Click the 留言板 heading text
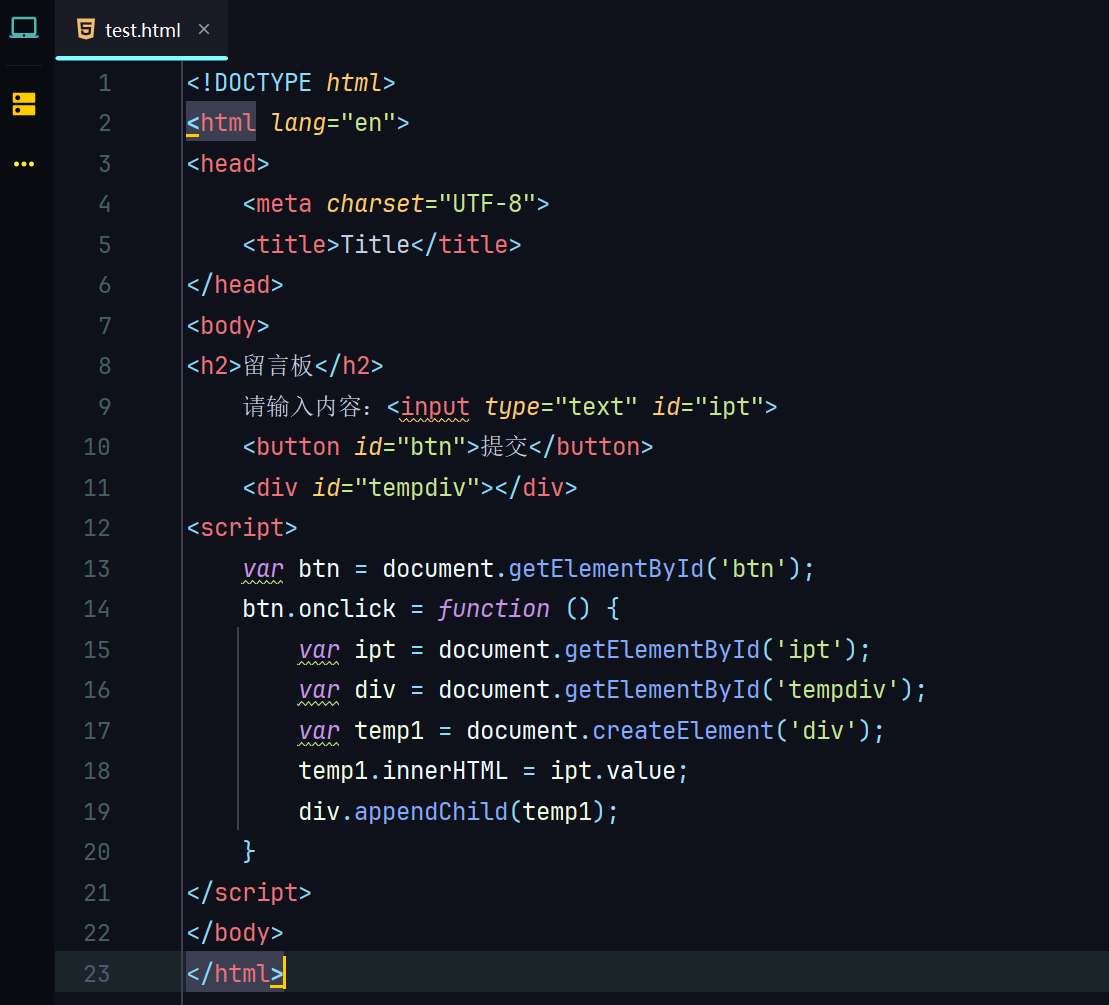This screenshot has width=1109, height=1005. 278,366
